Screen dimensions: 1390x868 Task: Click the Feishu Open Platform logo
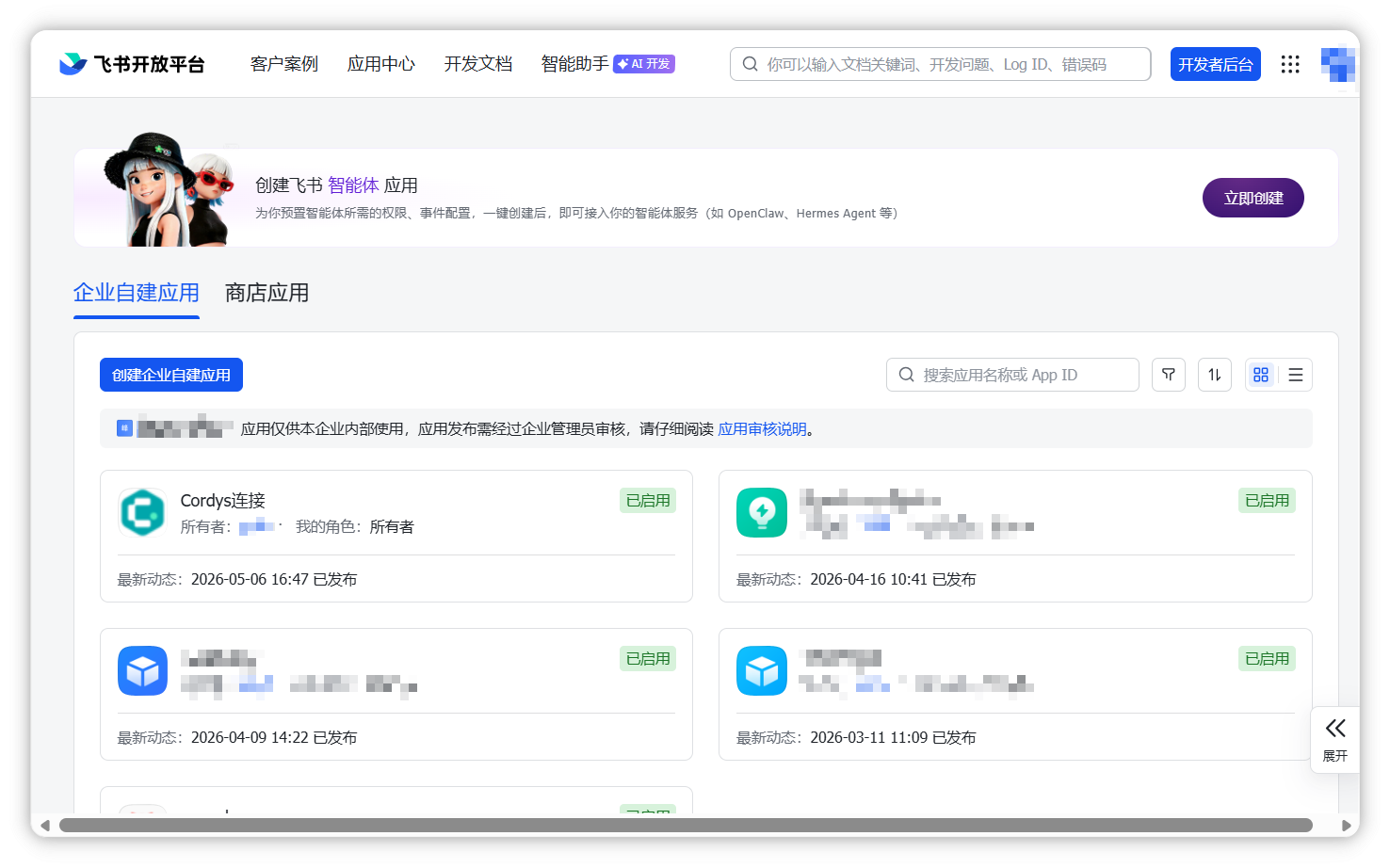(132, 64)
